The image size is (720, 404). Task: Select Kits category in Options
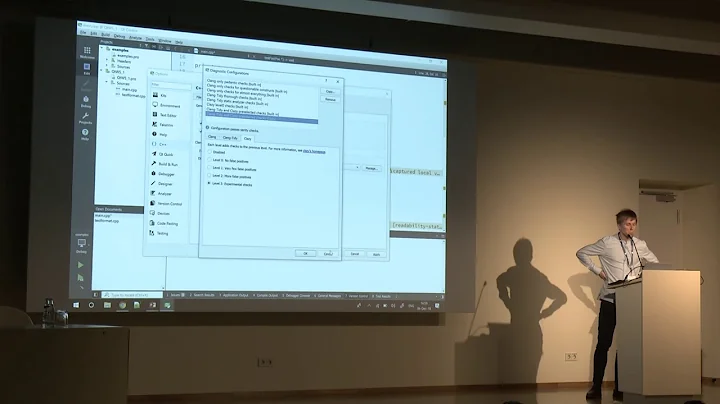(159, 95)
